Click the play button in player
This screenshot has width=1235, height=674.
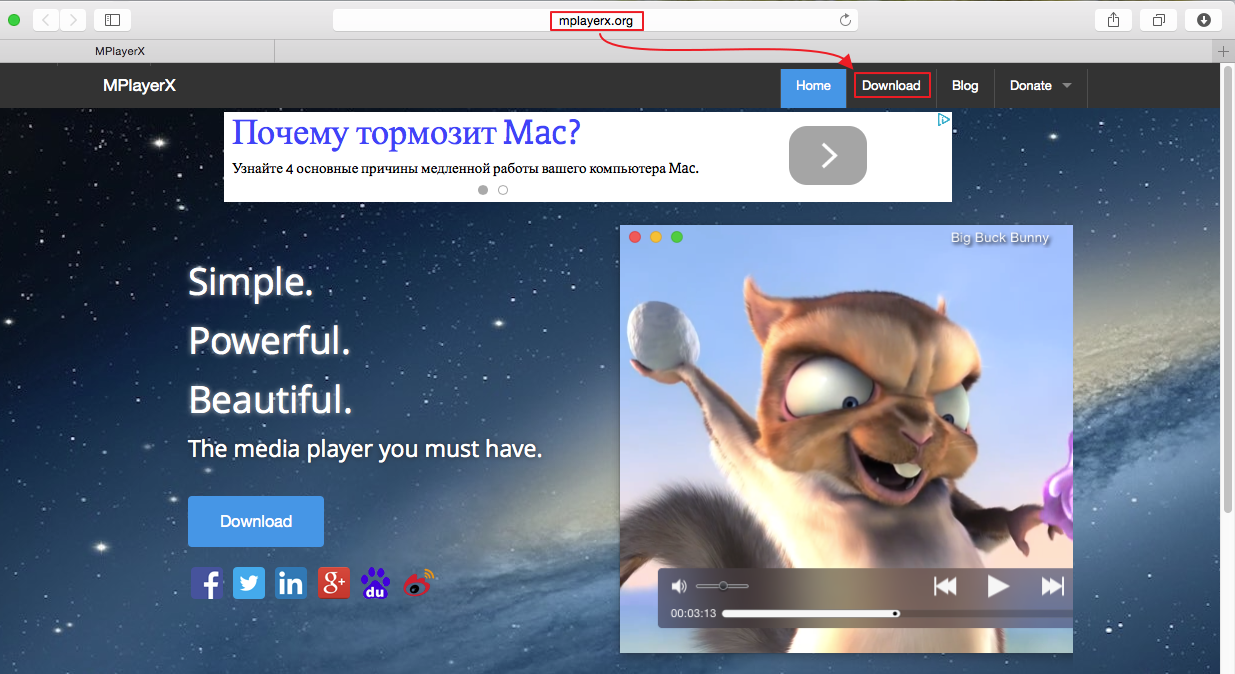[x=998, y=586]
